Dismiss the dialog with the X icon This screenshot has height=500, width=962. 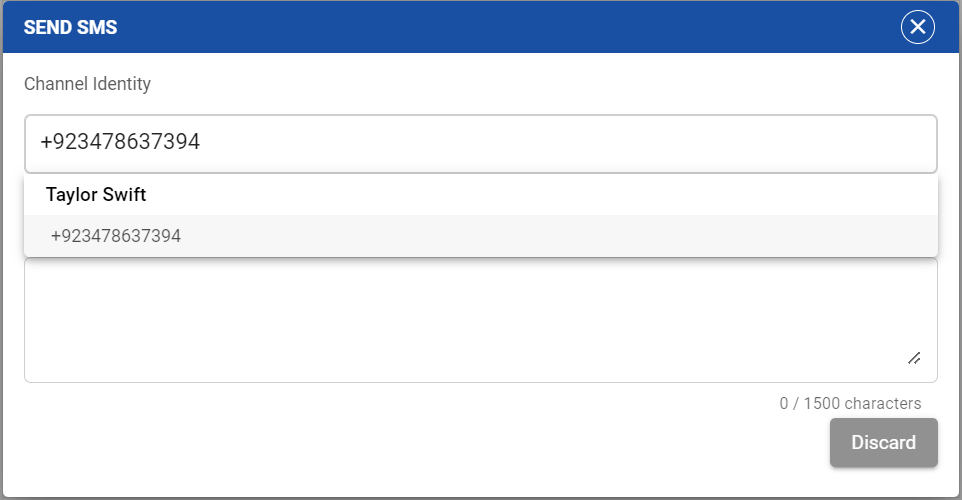[x=917, y=27]
